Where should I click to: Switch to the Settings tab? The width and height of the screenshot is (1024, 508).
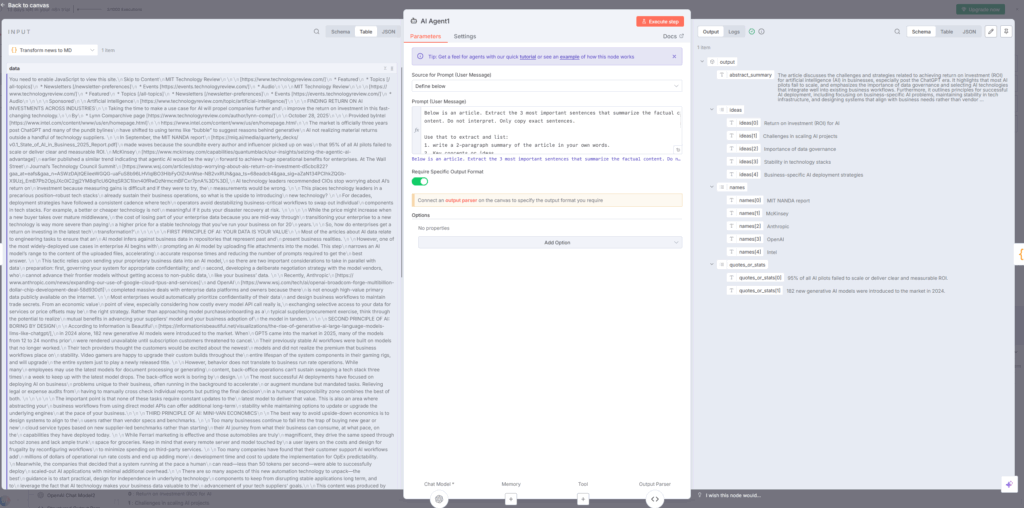pos(466,36)
